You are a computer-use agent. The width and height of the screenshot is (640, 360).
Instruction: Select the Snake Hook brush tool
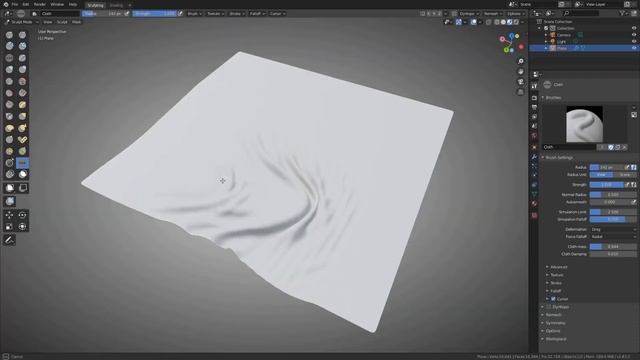[22, 128]
